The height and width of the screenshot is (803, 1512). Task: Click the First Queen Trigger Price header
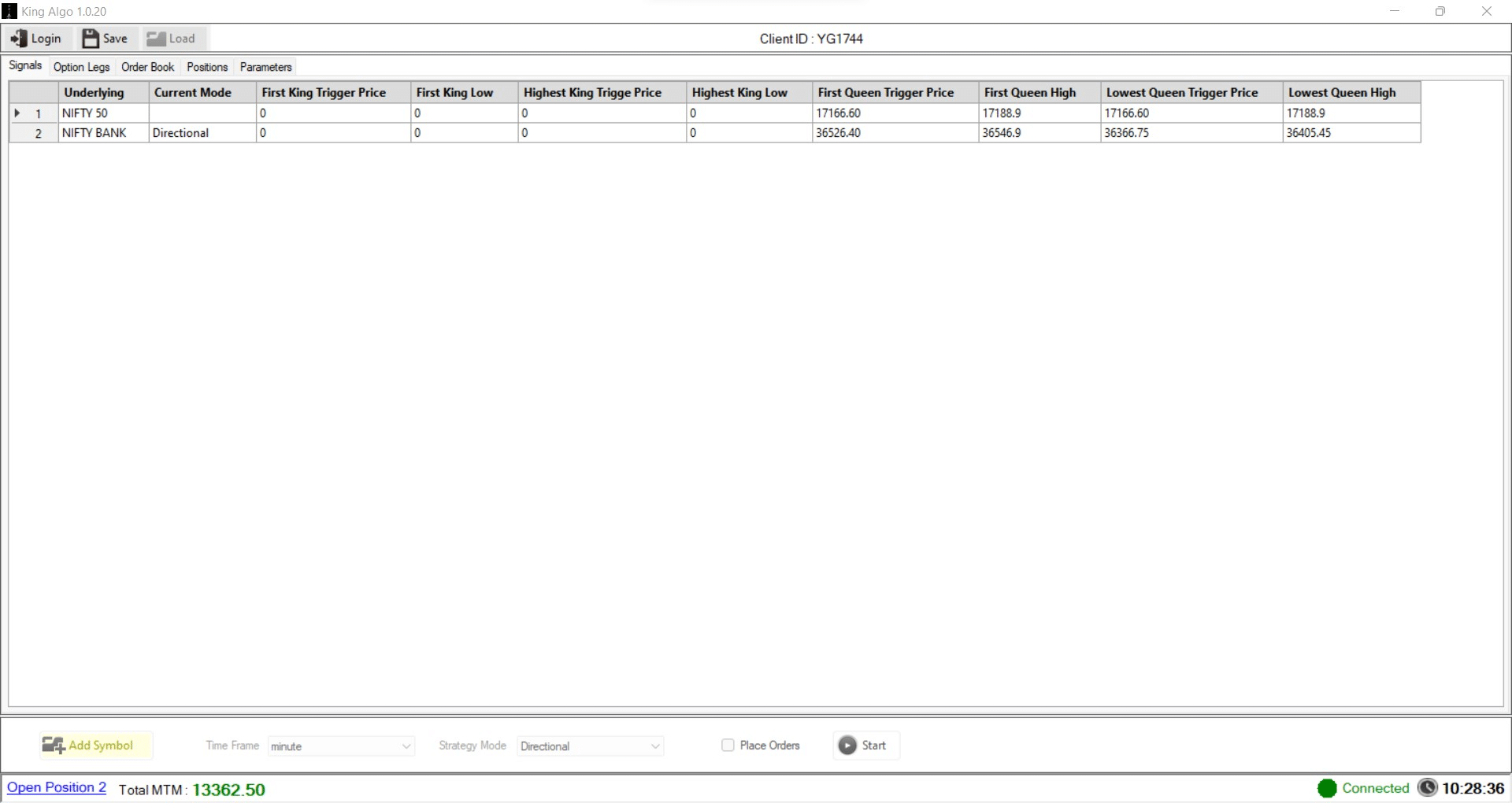coord(895,92)
